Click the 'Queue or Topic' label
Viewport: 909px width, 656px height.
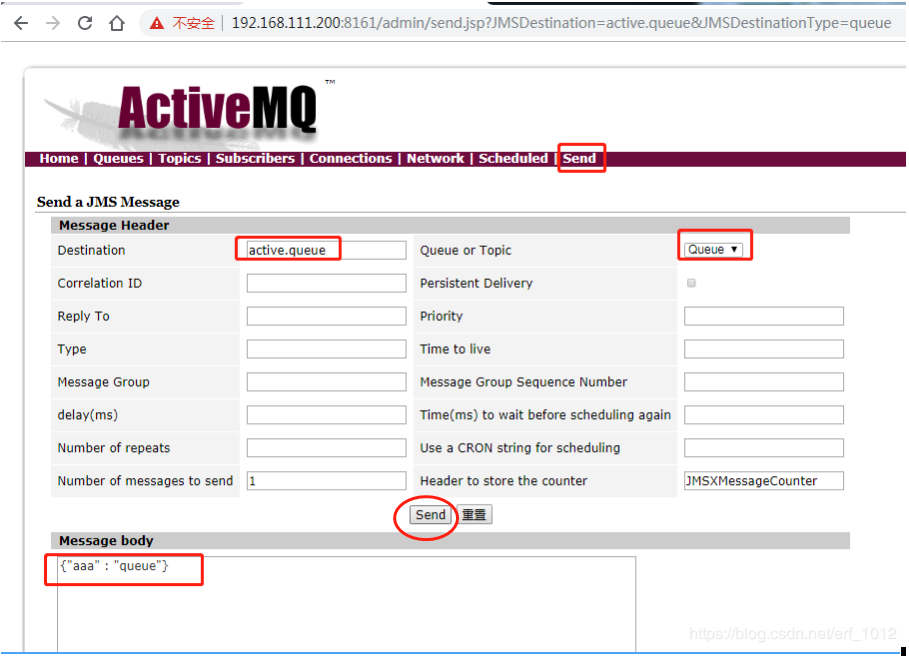pos(466,250)
